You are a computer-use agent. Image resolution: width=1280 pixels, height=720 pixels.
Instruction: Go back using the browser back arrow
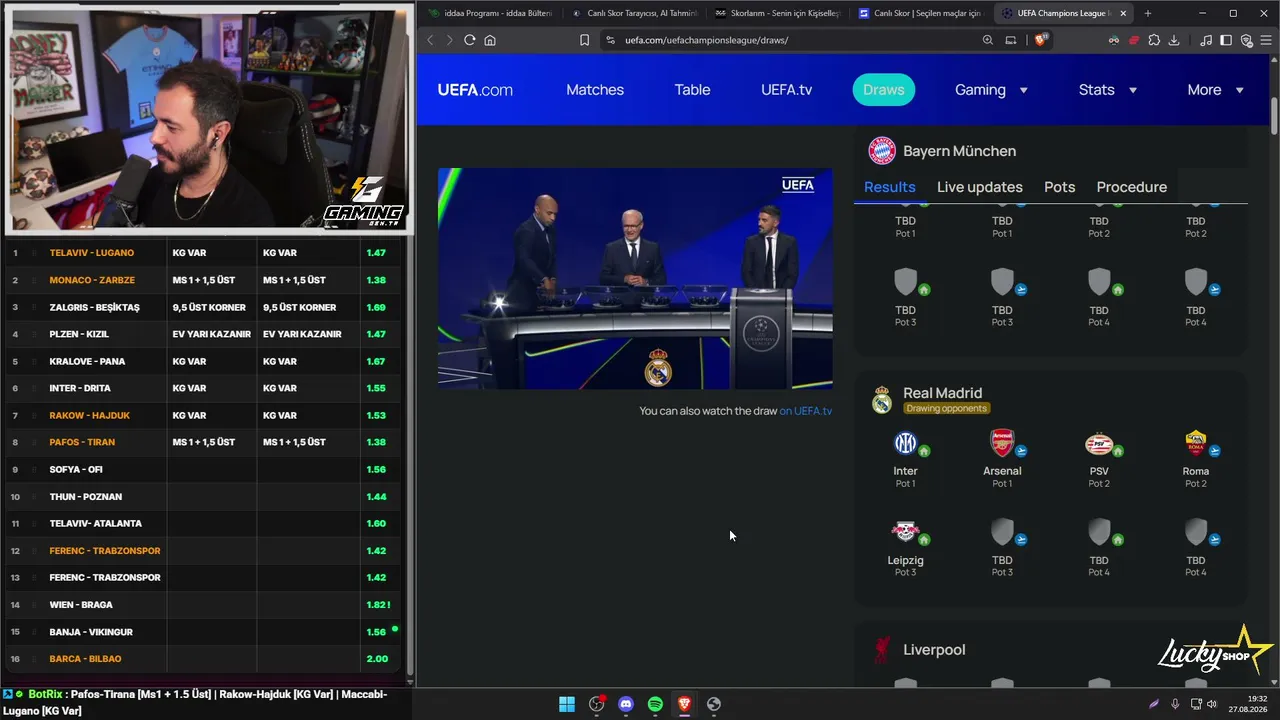coord(430,40)
